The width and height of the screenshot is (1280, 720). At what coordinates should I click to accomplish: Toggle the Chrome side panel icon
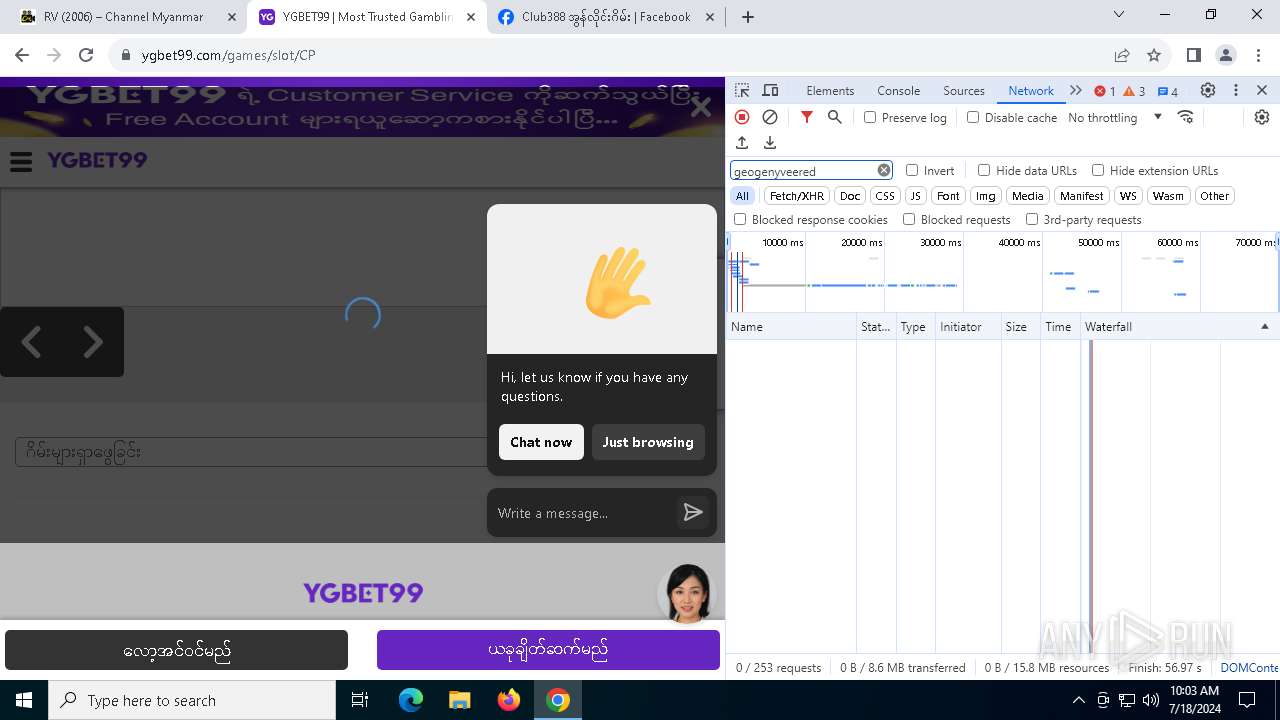coord(1193,55)
